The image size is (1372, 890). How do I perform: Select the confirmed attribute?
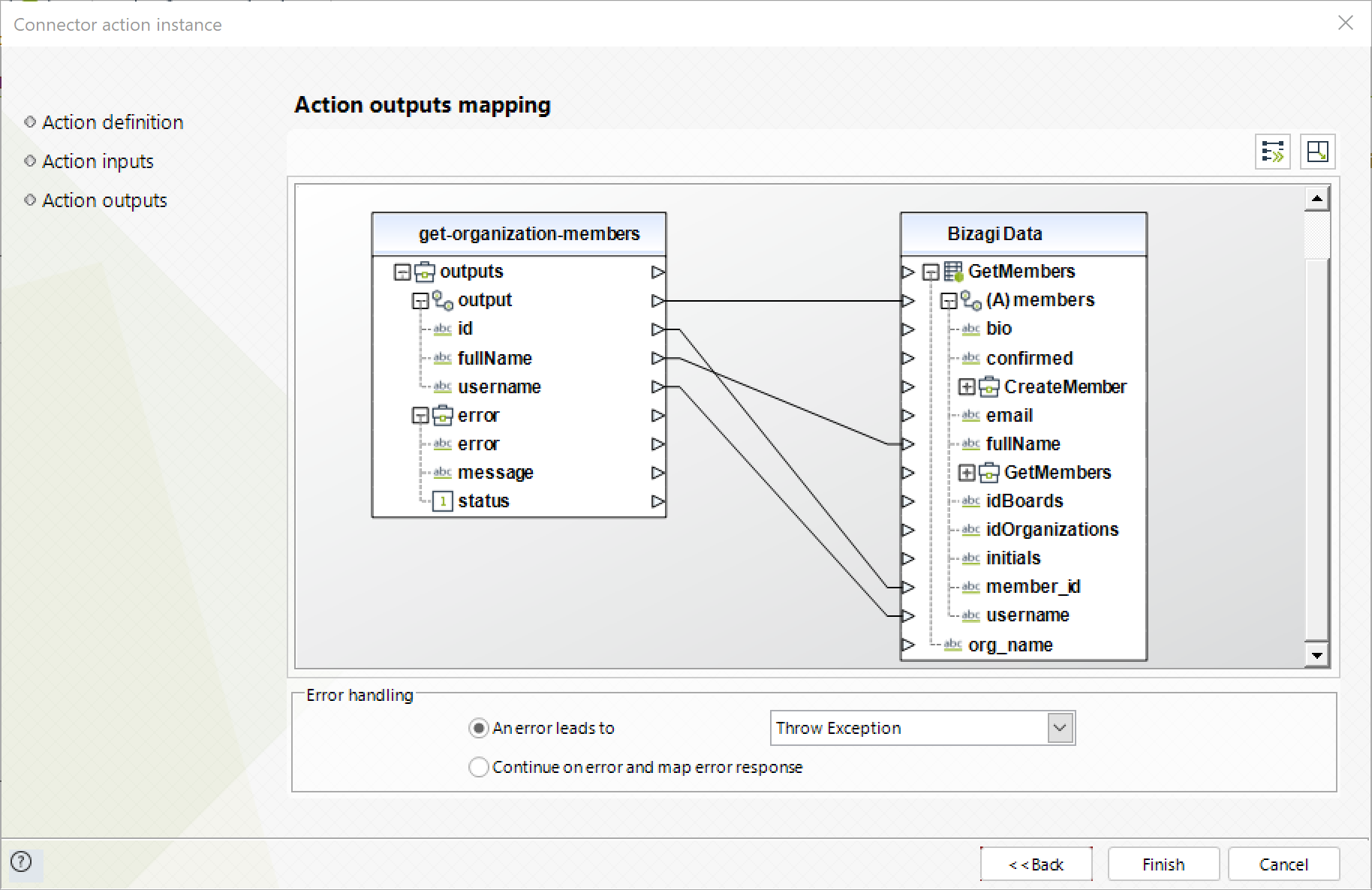[x=1029, y=359]
